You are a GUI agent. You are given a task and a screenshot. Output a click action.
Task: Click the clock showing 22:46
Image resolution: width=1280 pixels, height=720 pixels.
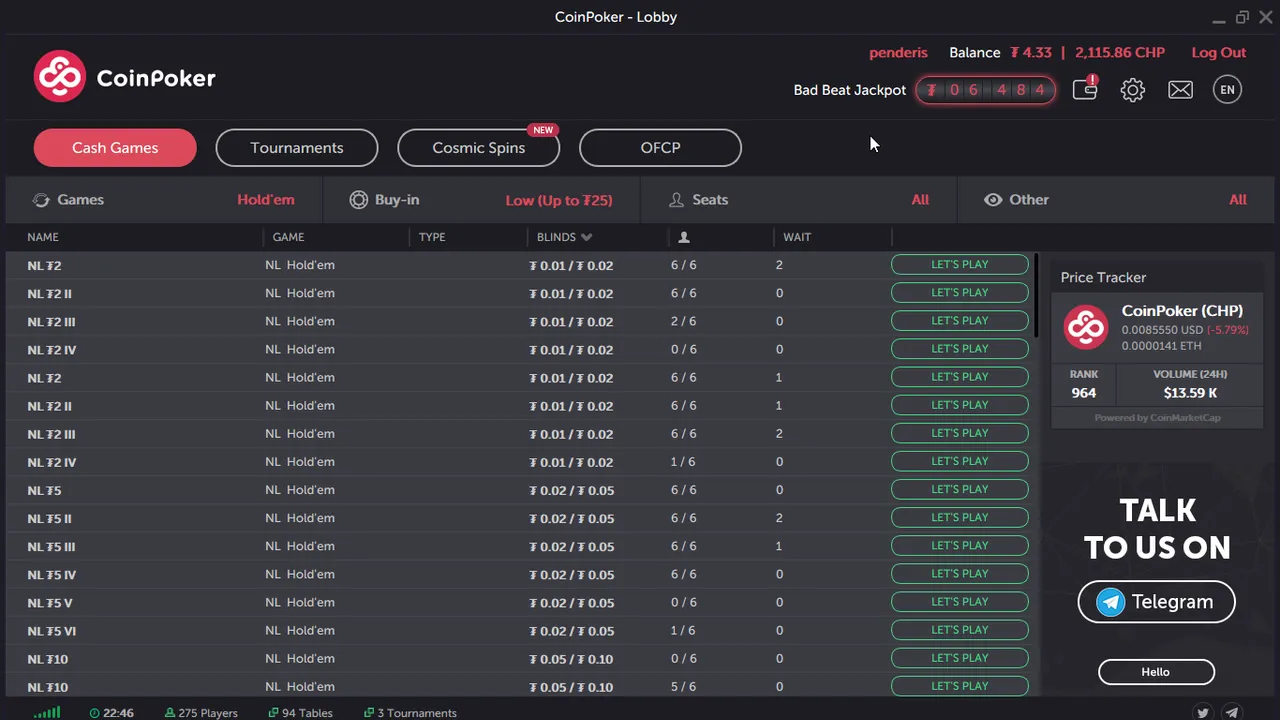point(111,713)
